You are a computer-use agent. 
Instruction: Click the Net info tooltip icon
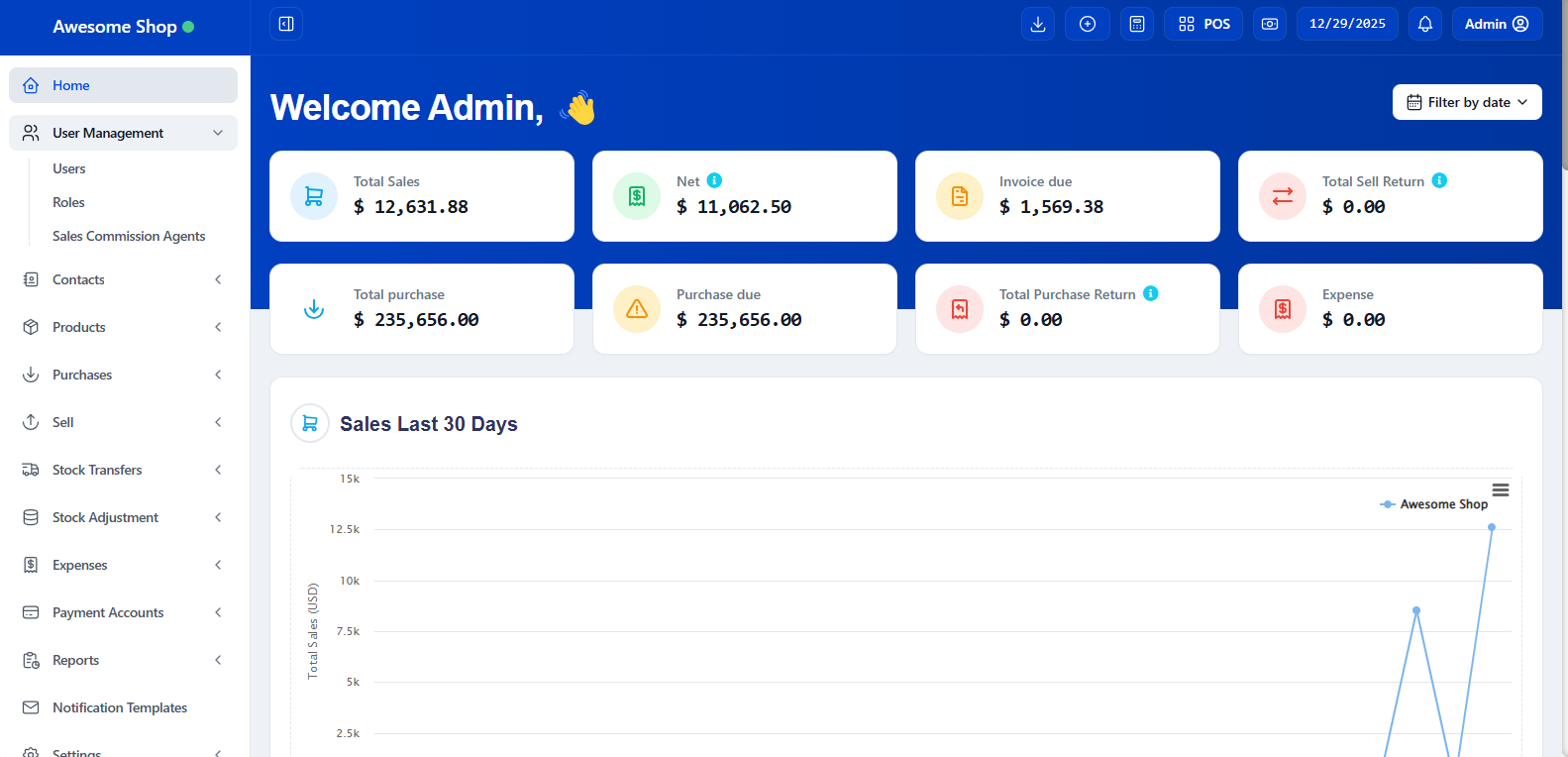point(714,180)
